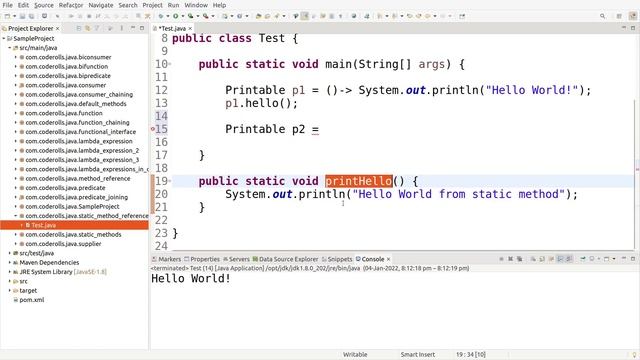Click the Debug toolbar icon
640x360 pixels.
pos(161,16)
